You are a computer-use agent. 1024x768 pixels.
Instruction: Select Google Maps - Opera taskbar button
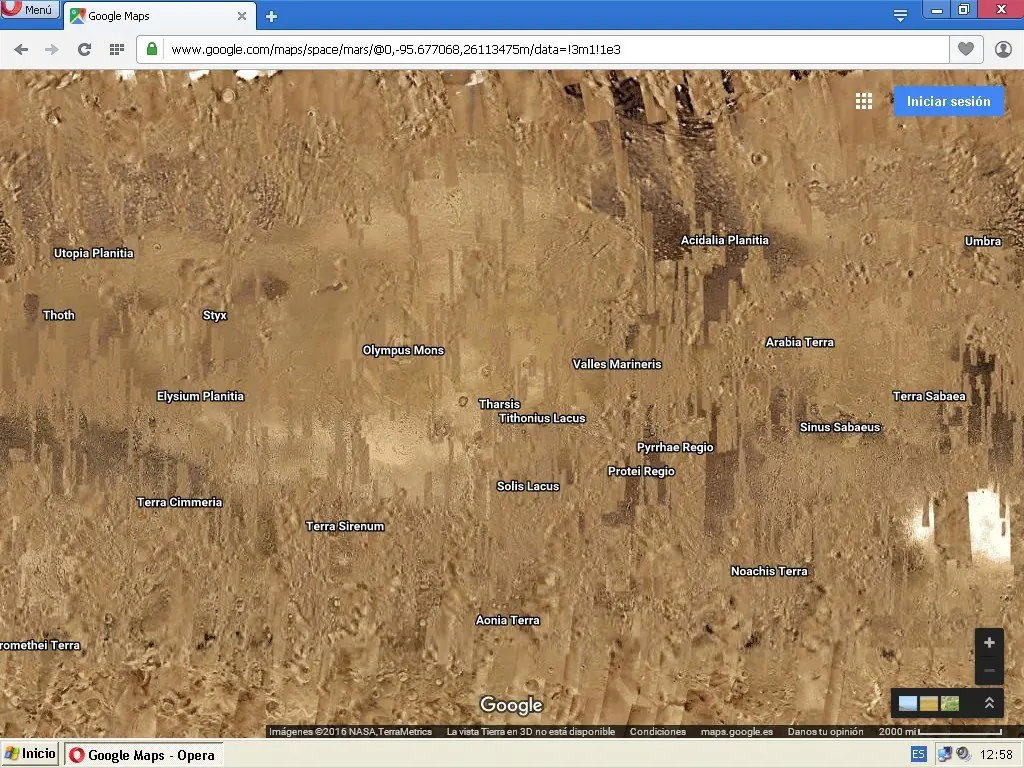(143, 755)
